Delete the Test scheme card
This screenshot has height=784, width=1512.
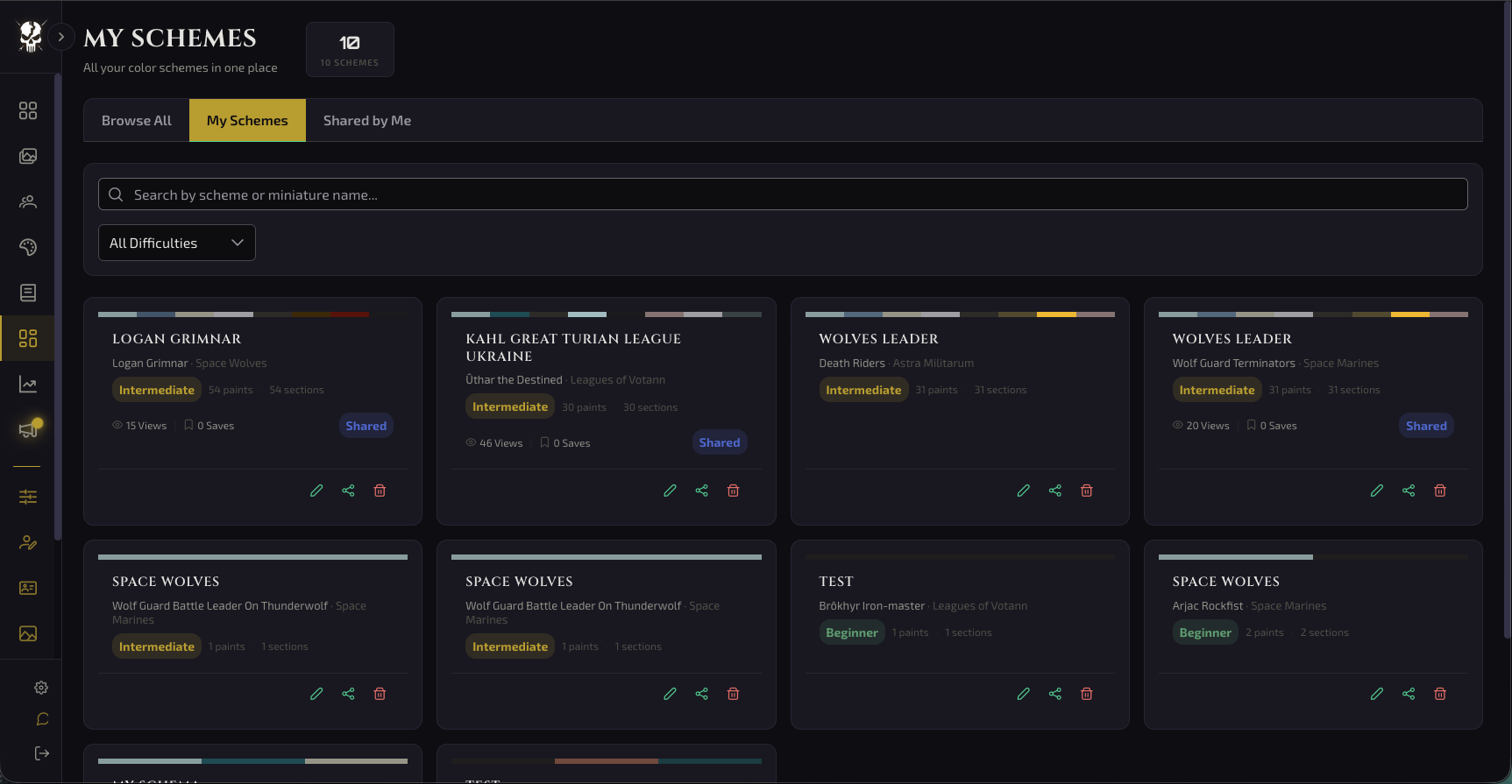click(x=1086, y=694)
